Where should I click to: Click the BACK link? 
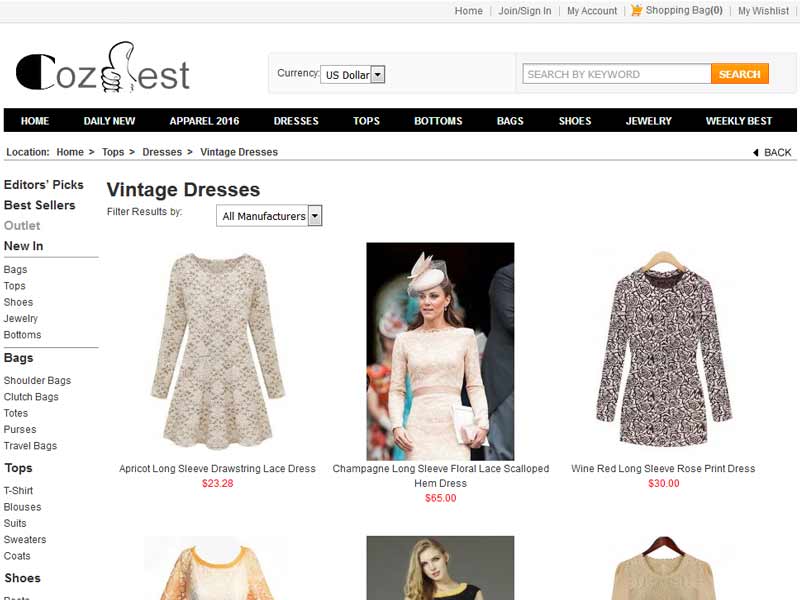[x=777, y=152]
